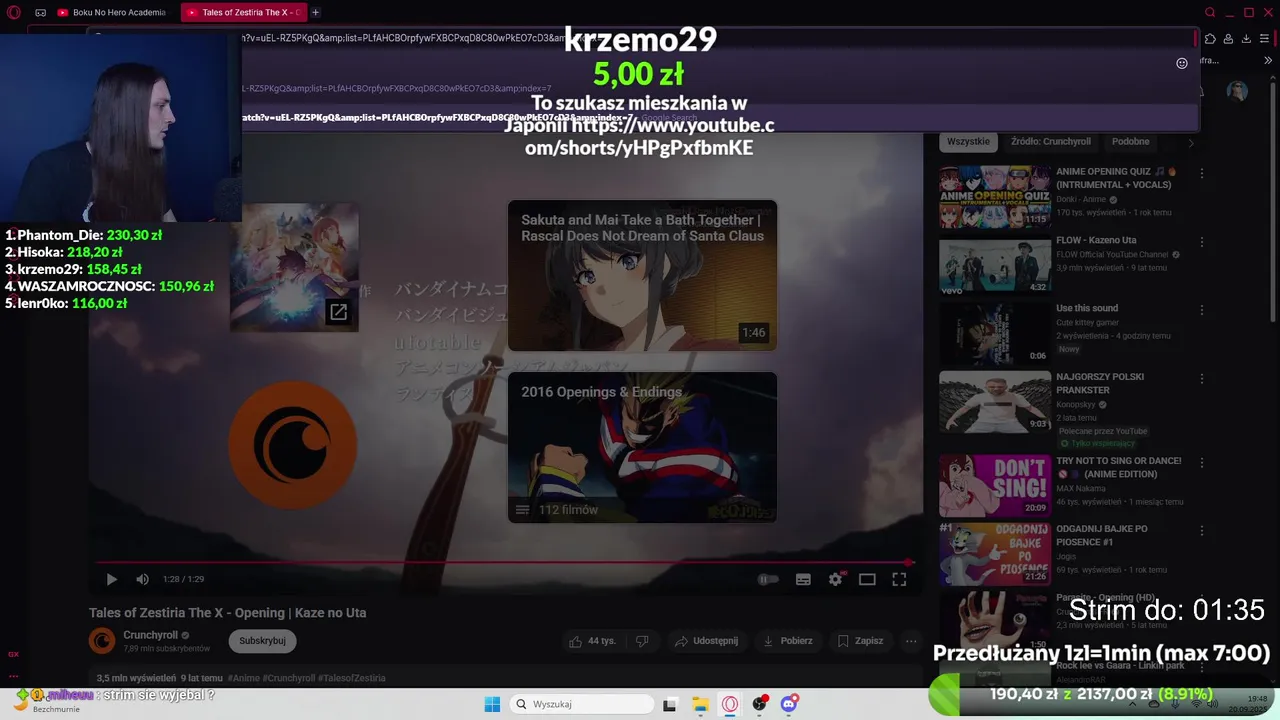Screen dimensions: 1280x720
Task: Select the Wszystkie filter chip
Action: 968,141
